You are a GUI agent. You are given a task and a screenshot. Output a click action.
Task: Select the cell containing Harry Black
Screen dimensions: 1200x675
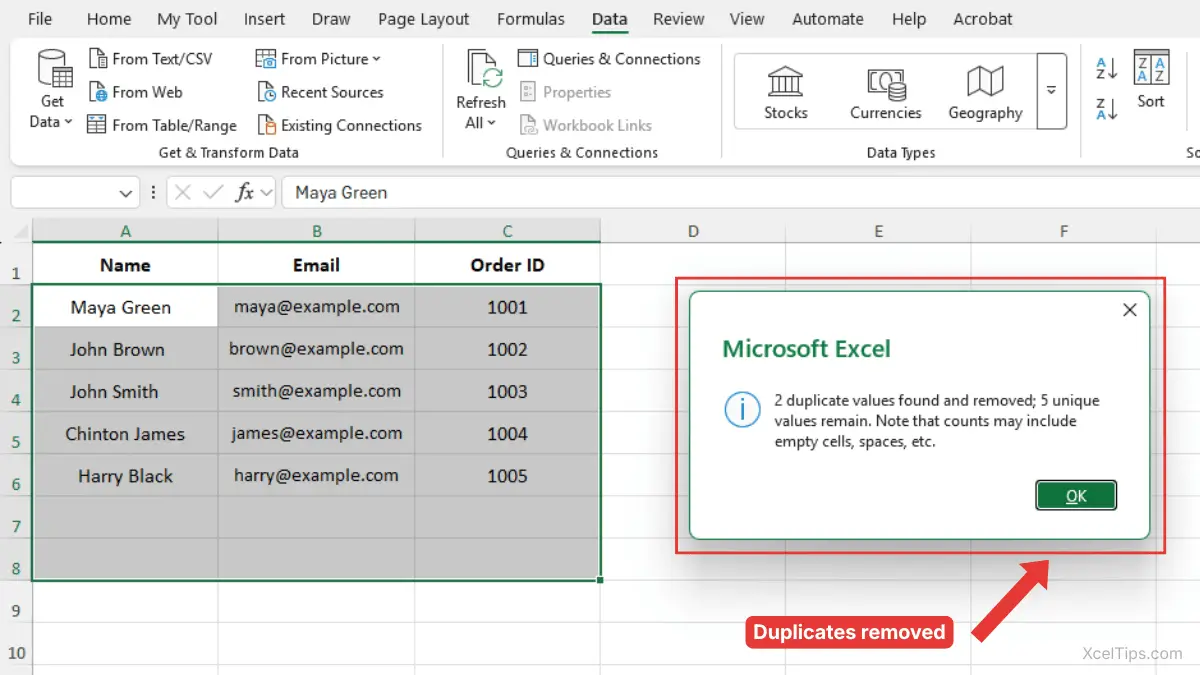click(125, 476)
